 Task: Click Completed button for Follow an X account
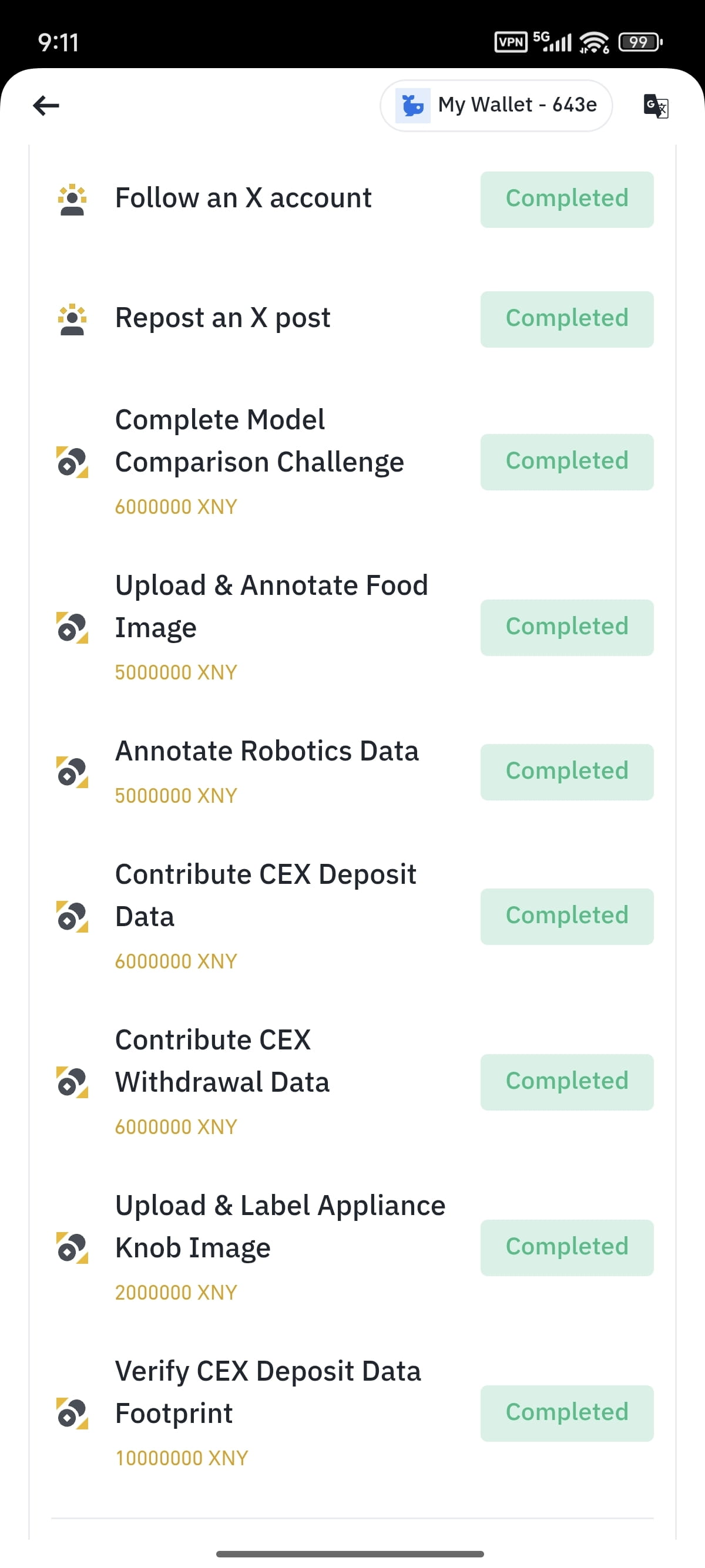point(567,200)
